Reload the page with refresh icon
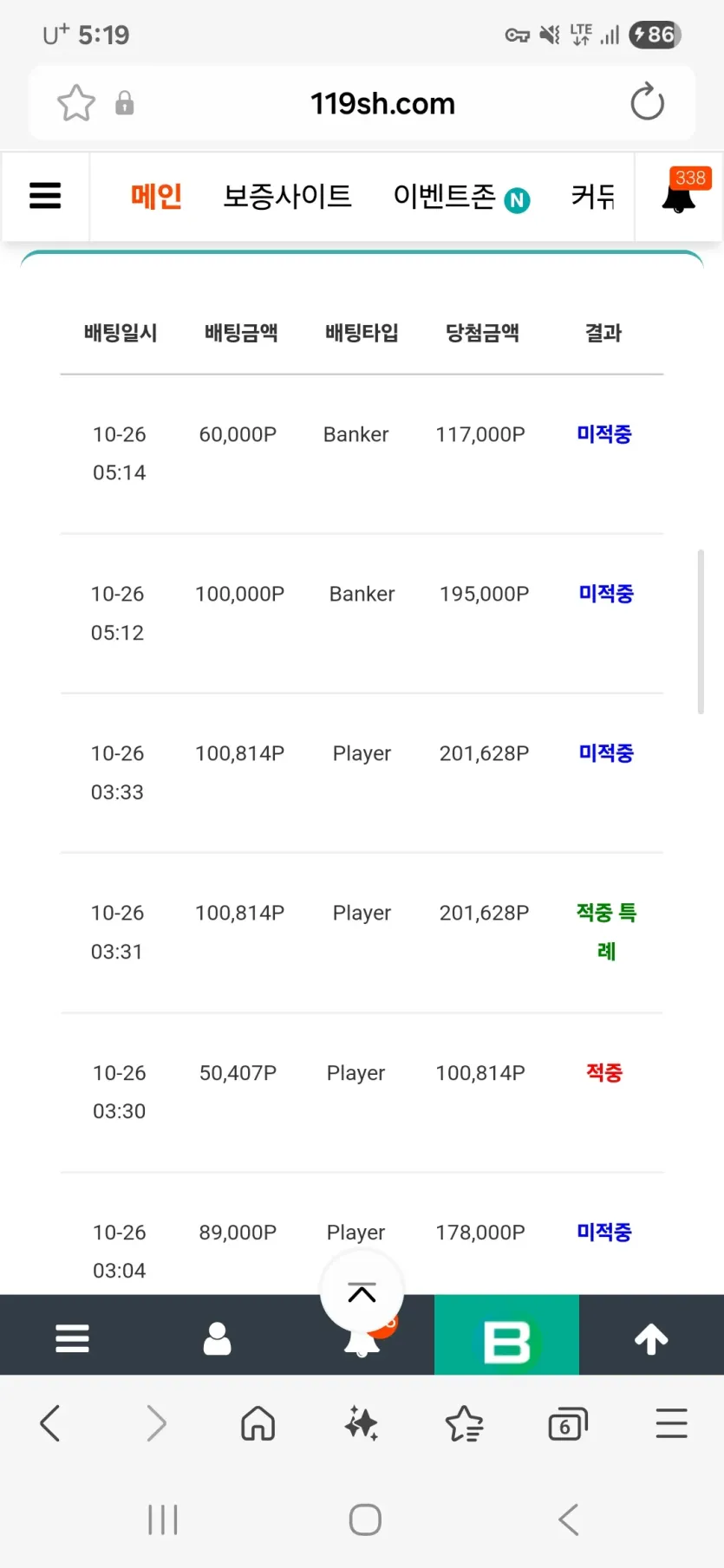 (647, 102)
